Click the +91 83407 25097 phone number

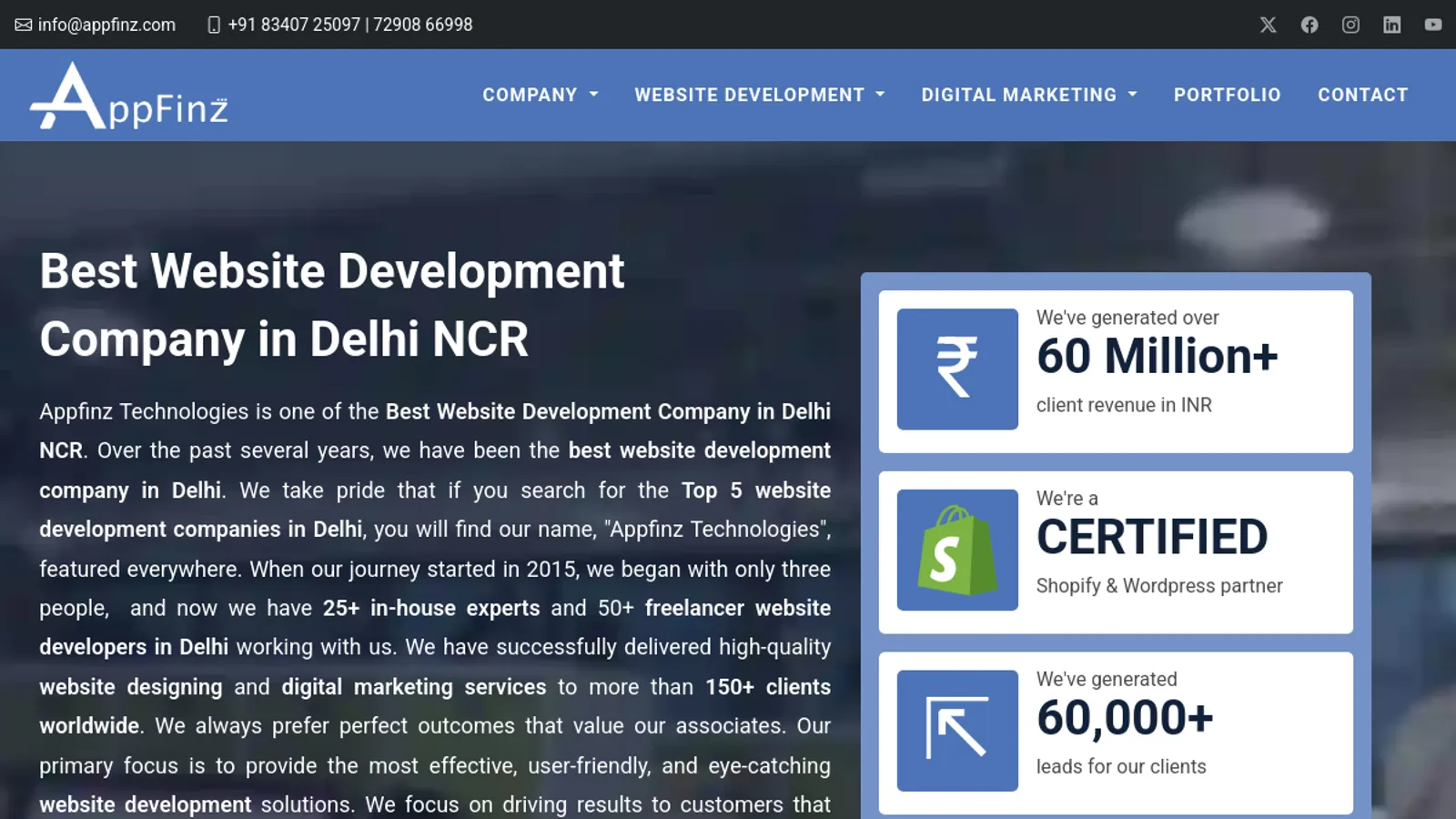pos(294,25)
